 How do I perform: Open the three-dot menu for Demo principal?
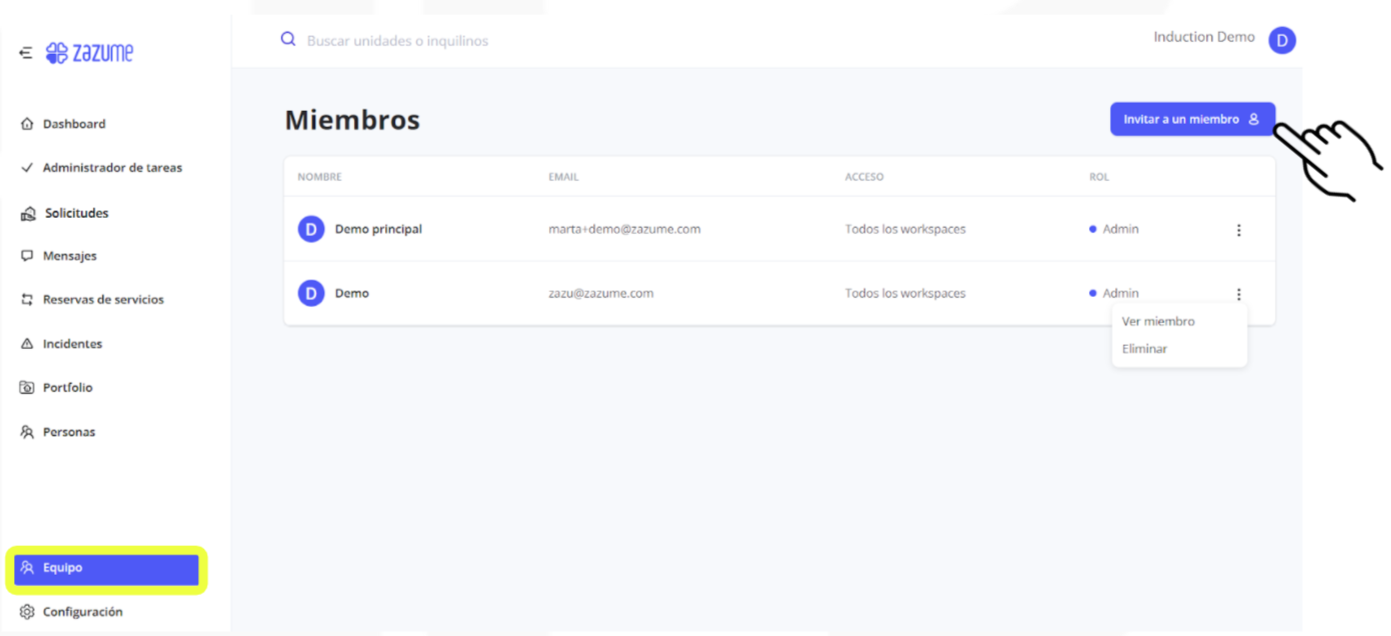[x=1238, y=230]
